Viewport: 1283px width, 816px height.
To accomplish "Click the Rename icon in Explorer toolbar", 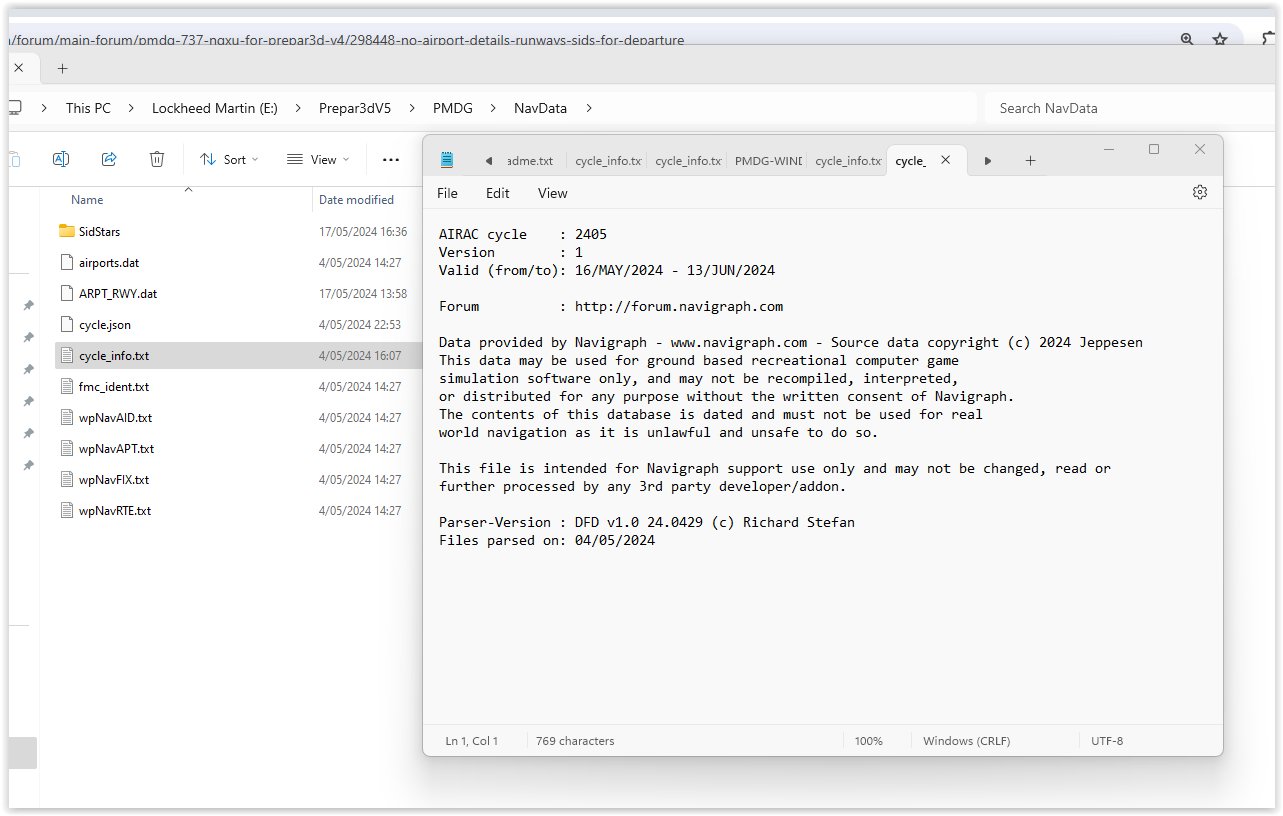I will pos(60,159).
